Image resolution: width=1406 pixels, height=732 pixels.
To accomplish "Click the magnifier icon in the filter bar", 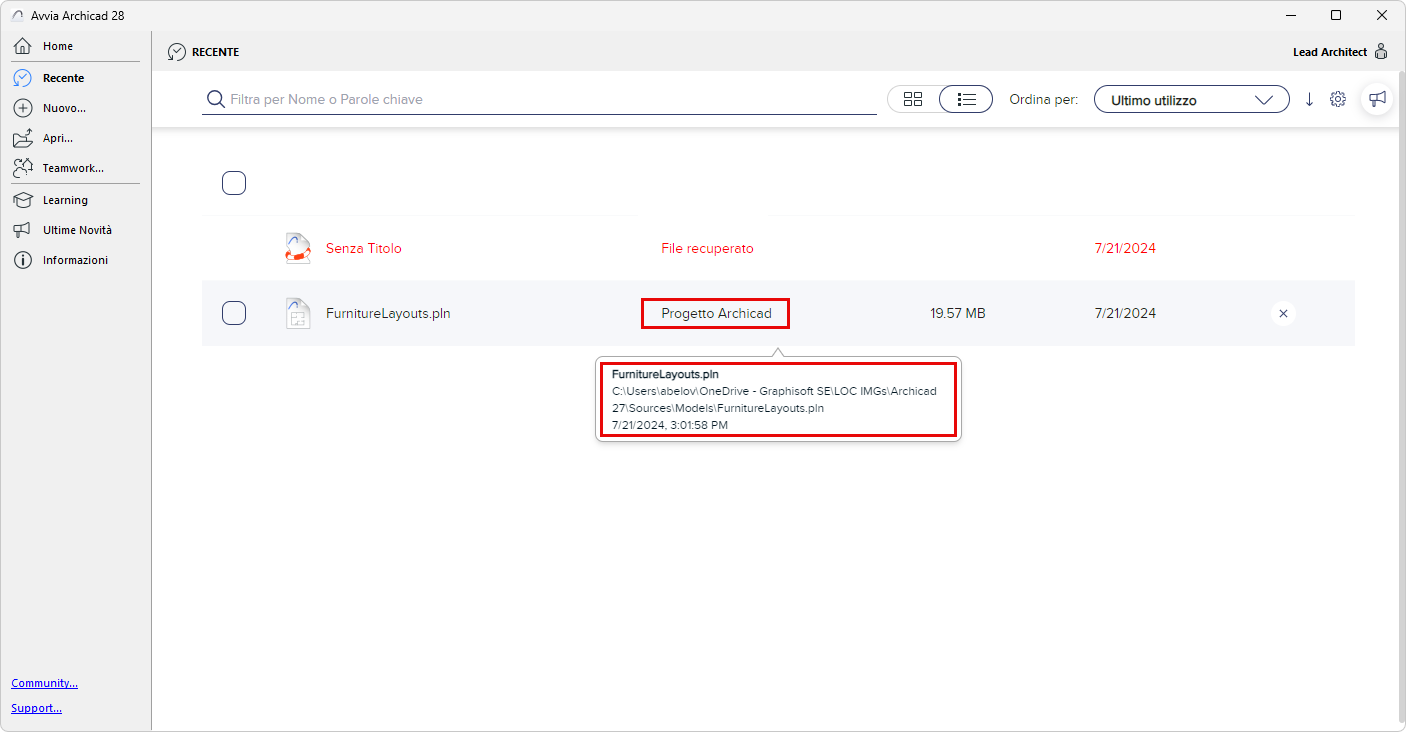I will pos(215,99).
